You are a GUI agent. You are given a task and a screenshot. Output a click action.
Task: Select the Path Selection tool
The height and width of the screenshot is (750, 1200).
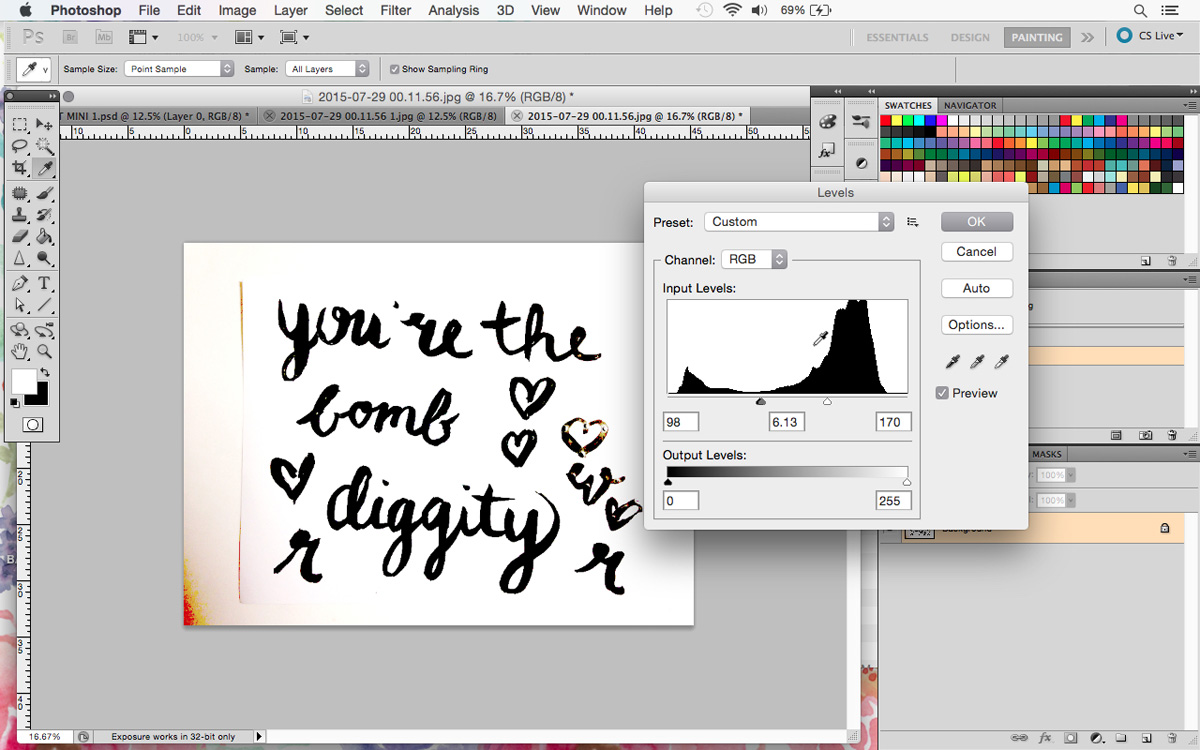tap(19, 306)
